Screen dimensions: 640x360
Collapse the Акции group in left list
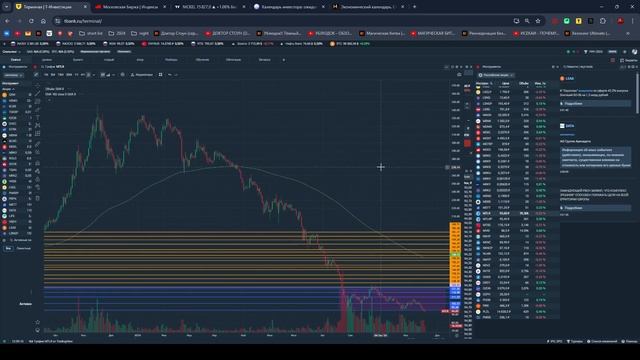8,89
